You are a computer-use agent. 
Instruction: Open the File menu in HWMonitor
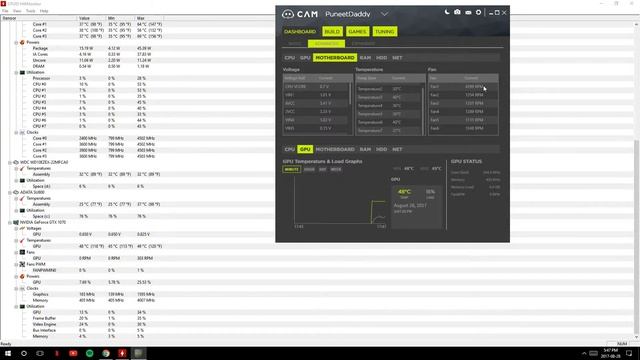[5, 11]
